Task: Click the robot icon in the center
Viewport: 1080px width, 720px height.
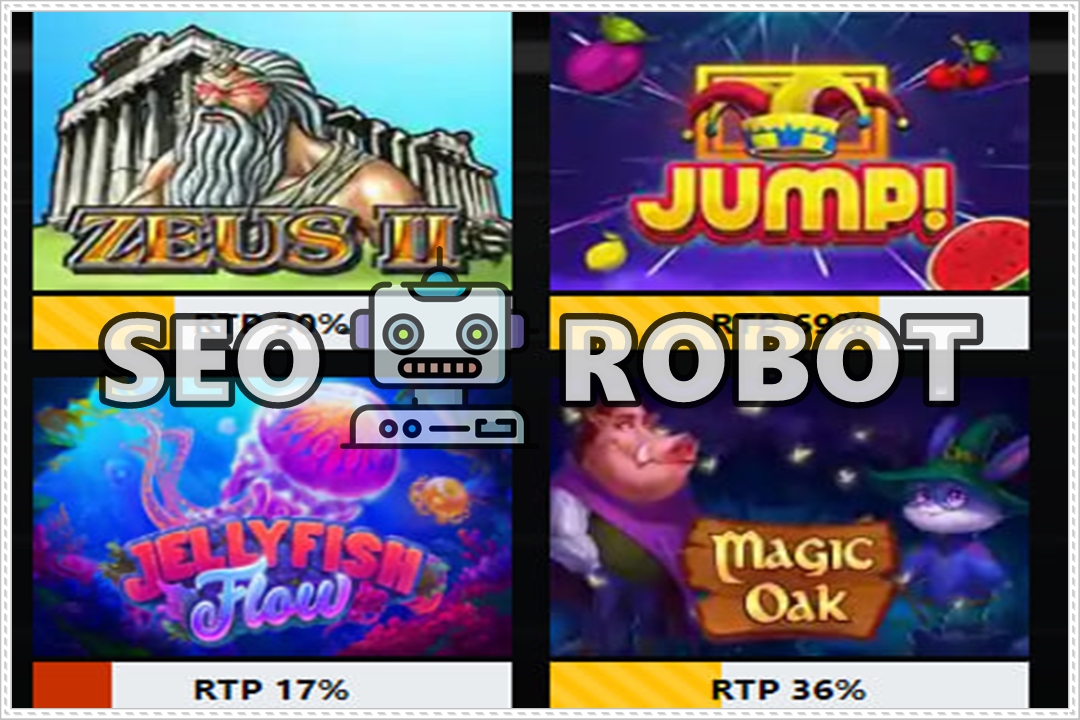Action: tap(439, 351)
